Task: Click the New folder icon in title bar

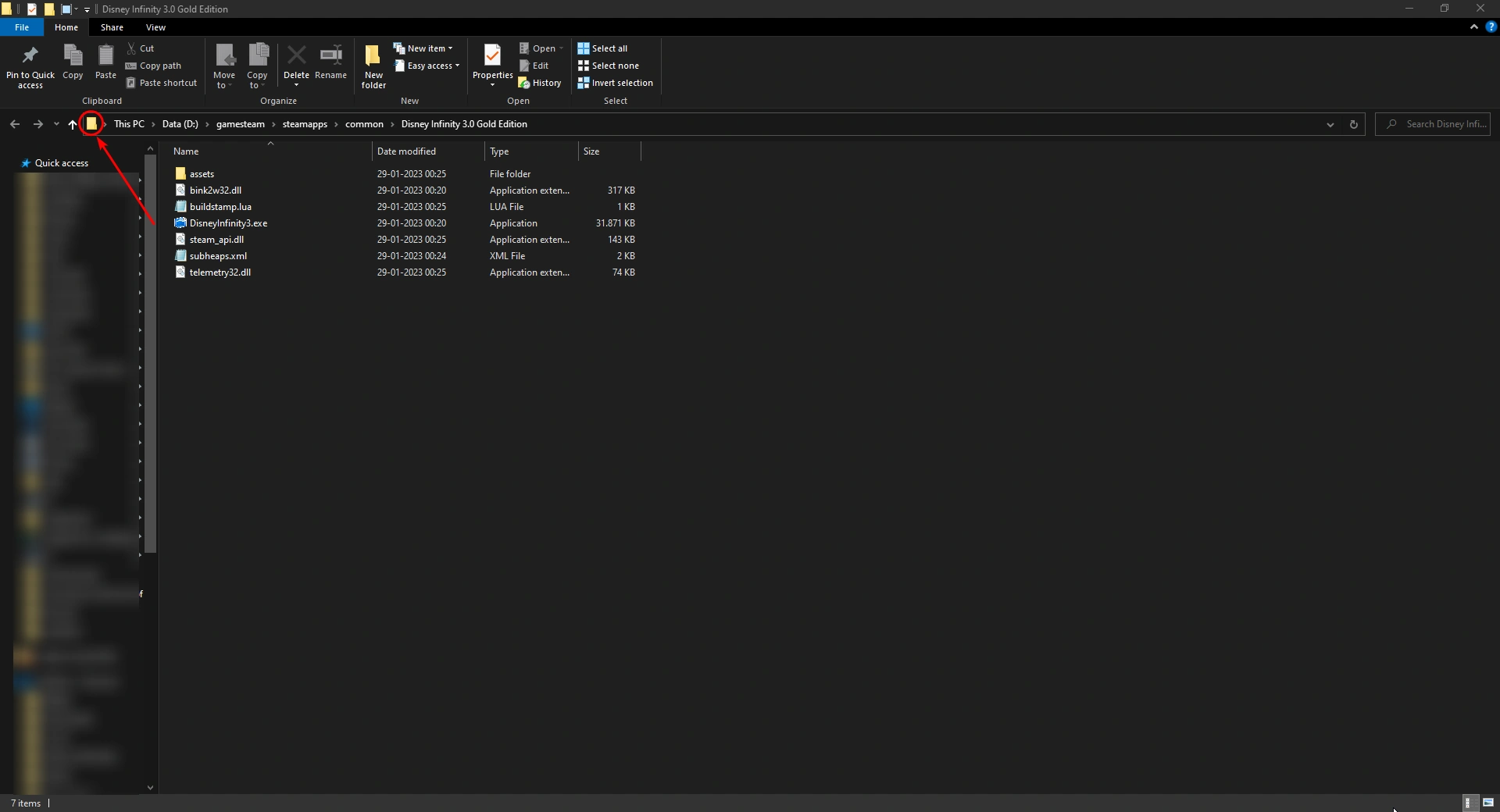Action: click(49, 9)
